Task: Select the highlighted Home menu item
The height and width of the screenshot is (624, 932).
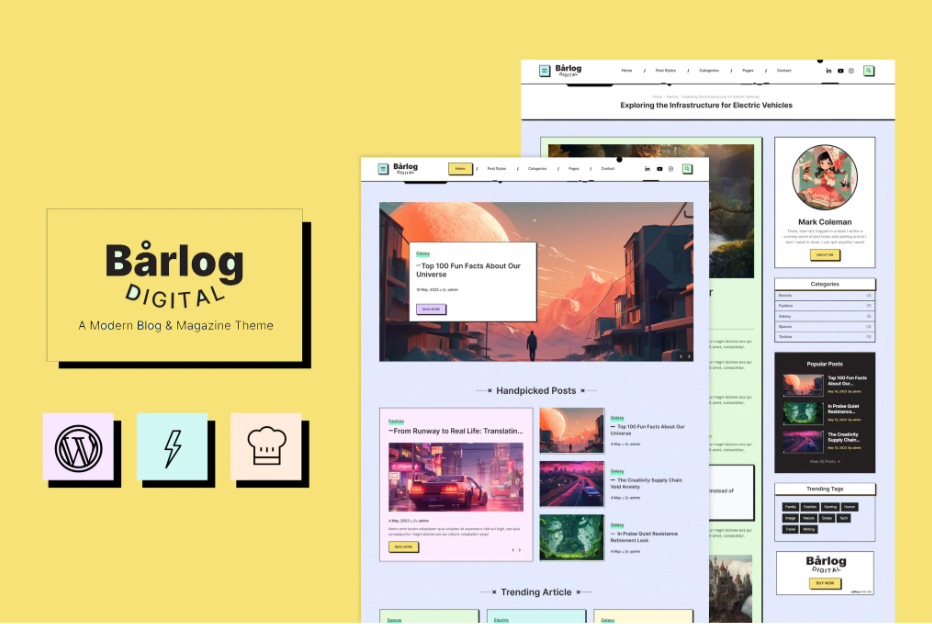Action: coord(460,169)
